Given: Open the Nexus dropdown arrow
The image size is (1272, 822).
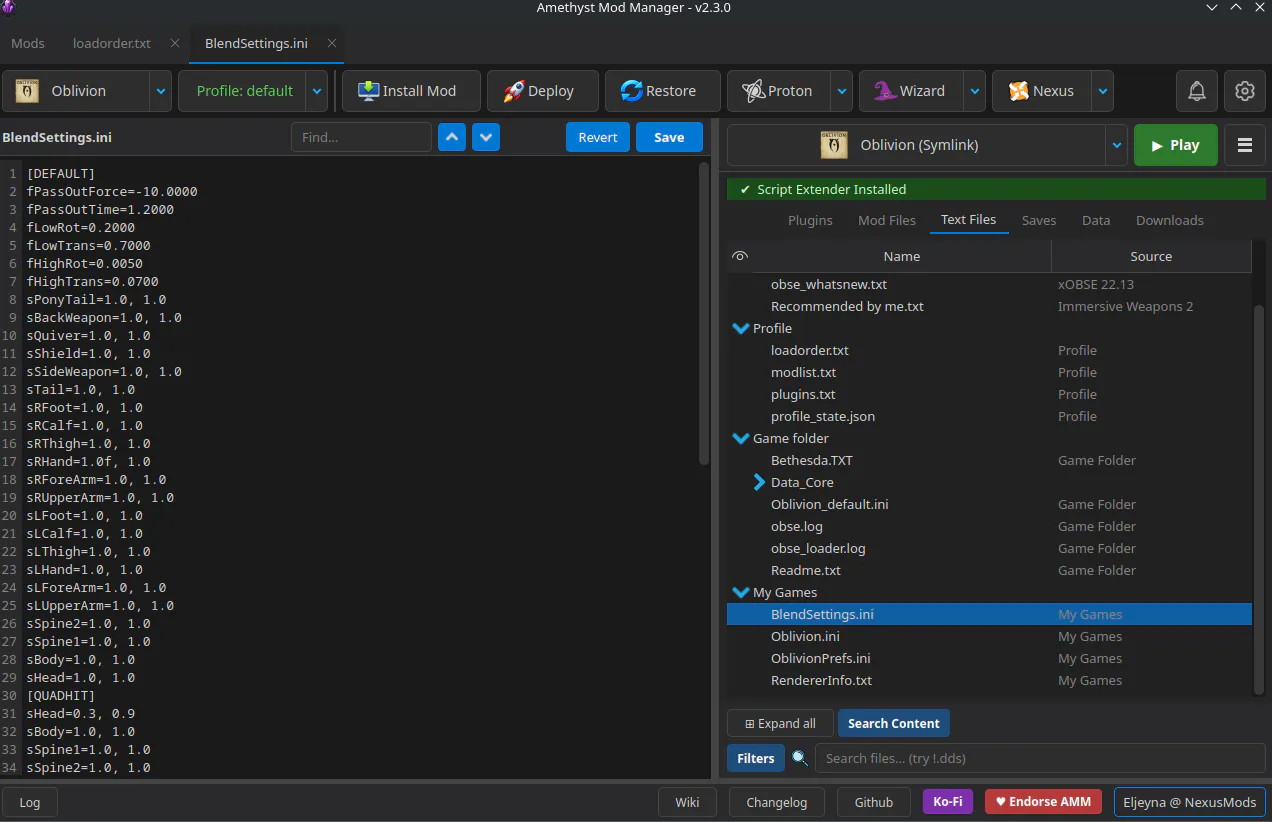Looking at the screenshot, I should click(x=1102, y=91).
